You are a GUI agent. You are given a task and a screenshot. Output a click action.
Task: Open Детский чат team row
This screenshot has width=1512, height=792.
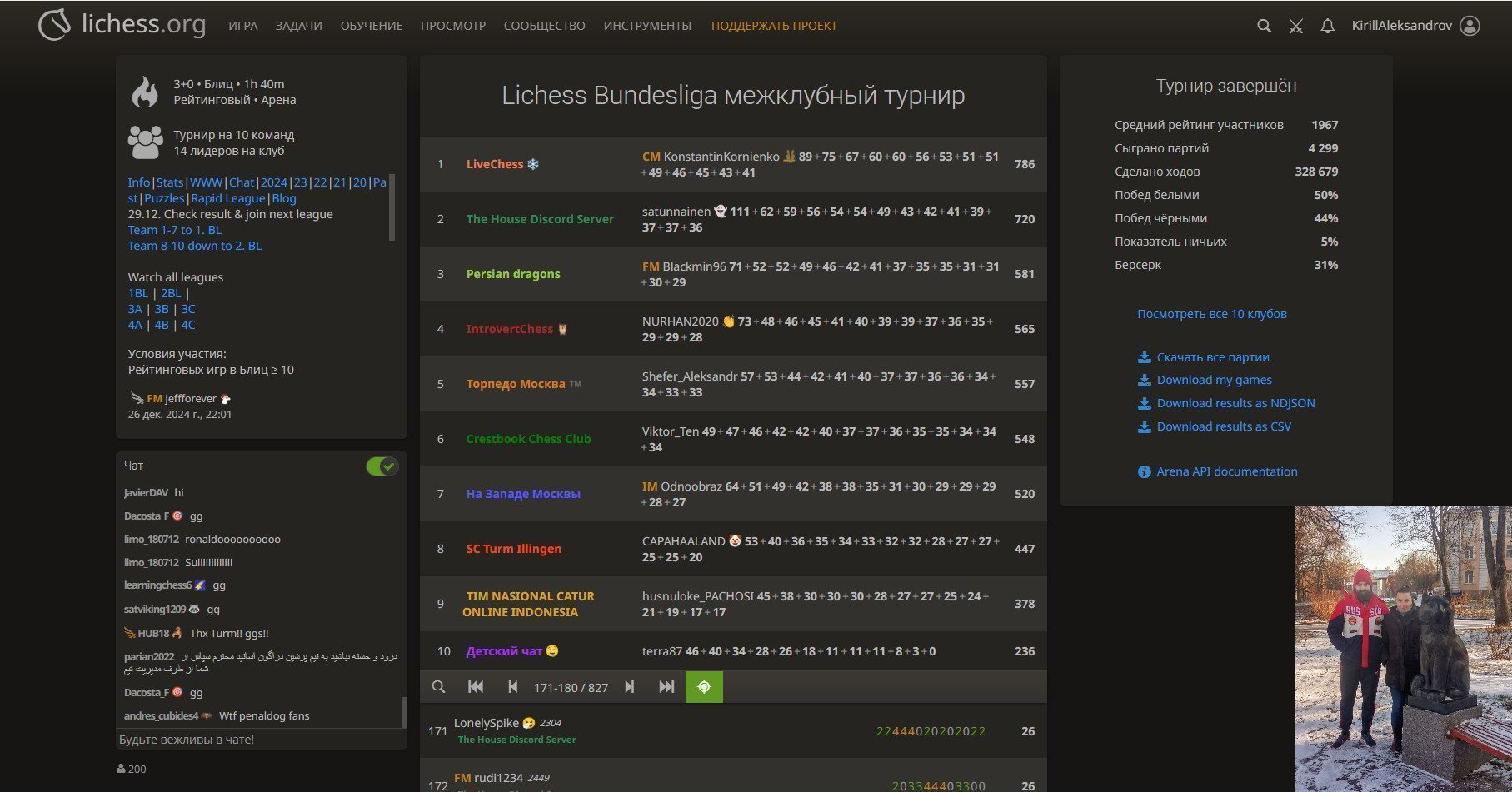[x=733, y=651]
